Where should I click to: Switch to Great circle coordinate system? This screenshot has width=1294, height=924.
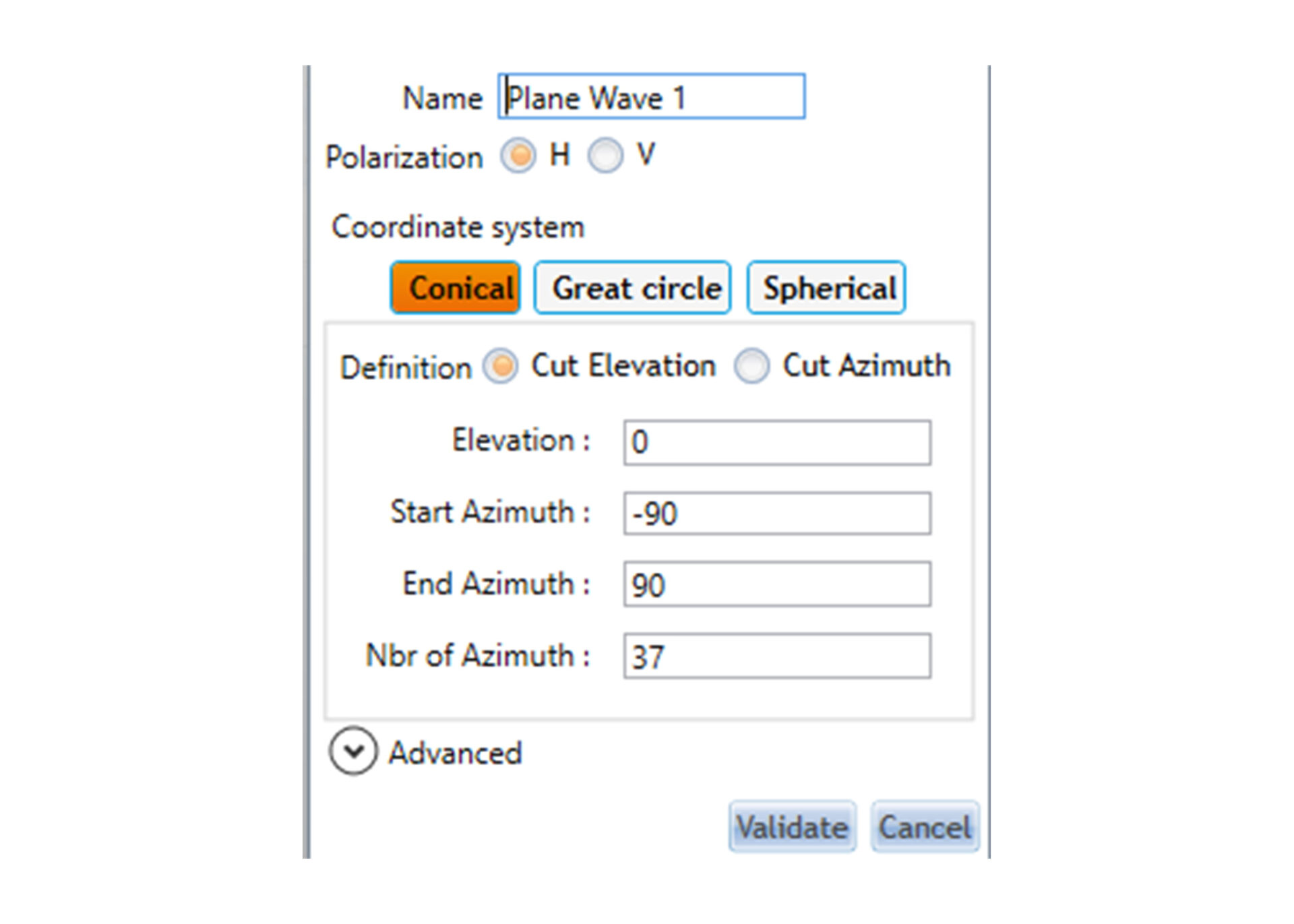pos(633,288)
